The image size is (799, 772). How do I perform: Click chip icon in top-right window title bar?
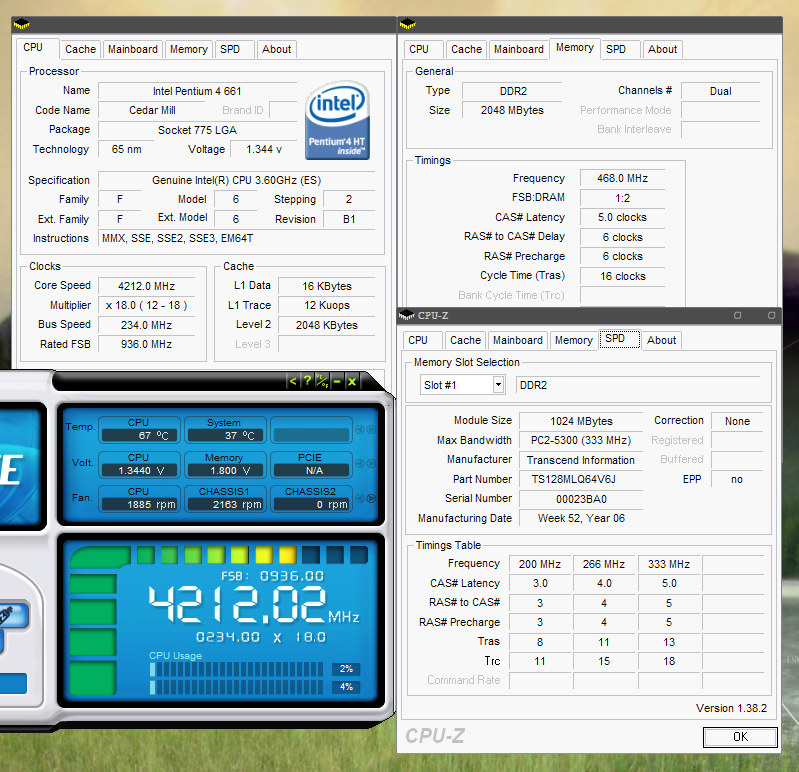[408, 24]
